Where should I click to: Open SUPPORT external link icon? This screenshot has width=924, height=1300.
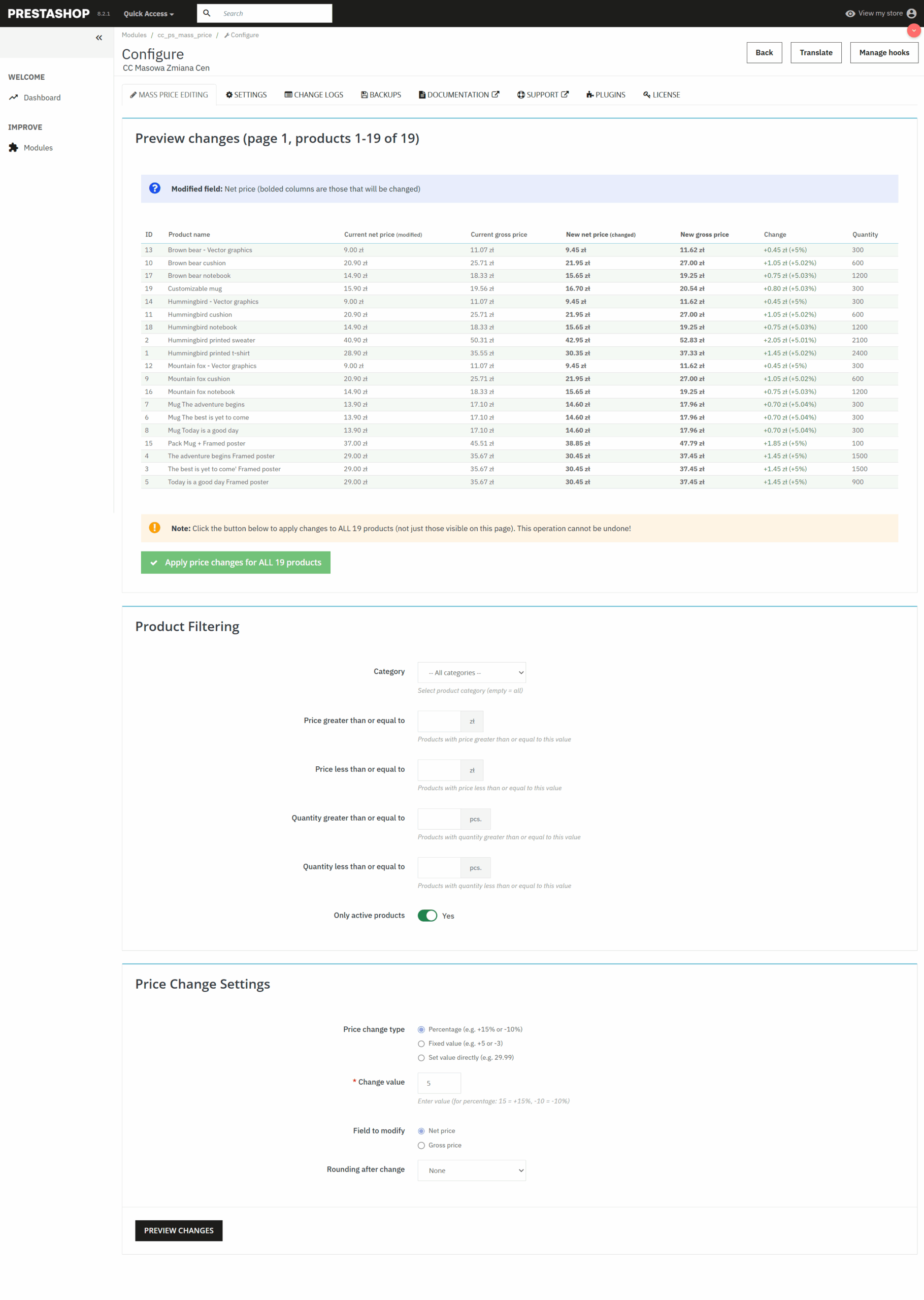point(565,94)
